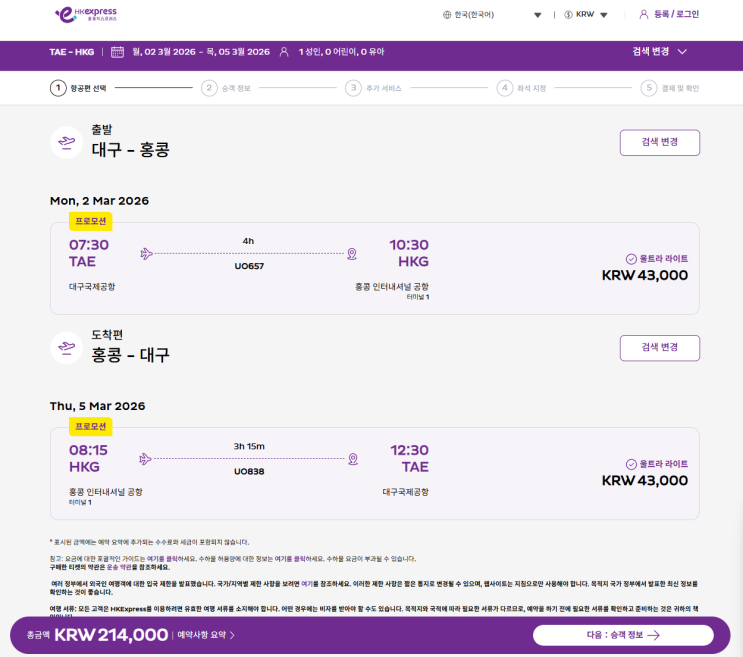Select step 3 추가 서비스
The image size is (743, 657).
point(373,88)
